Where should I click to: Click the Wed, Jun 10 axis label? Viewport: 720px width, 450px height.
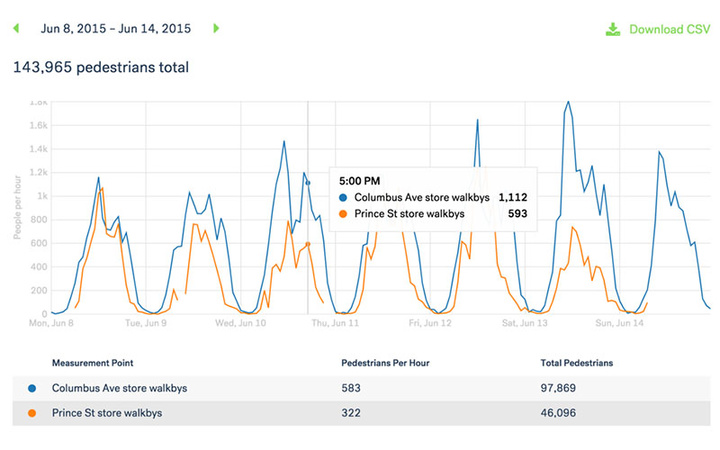(239, 324)
